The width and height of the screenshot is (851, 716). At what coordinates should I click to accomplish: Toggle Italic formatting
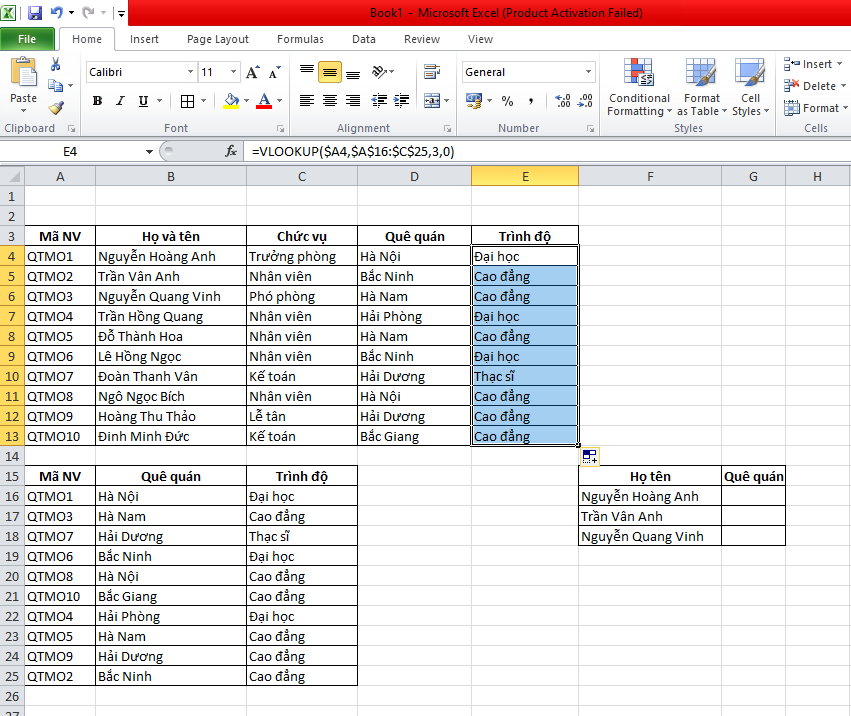[120, 101]
